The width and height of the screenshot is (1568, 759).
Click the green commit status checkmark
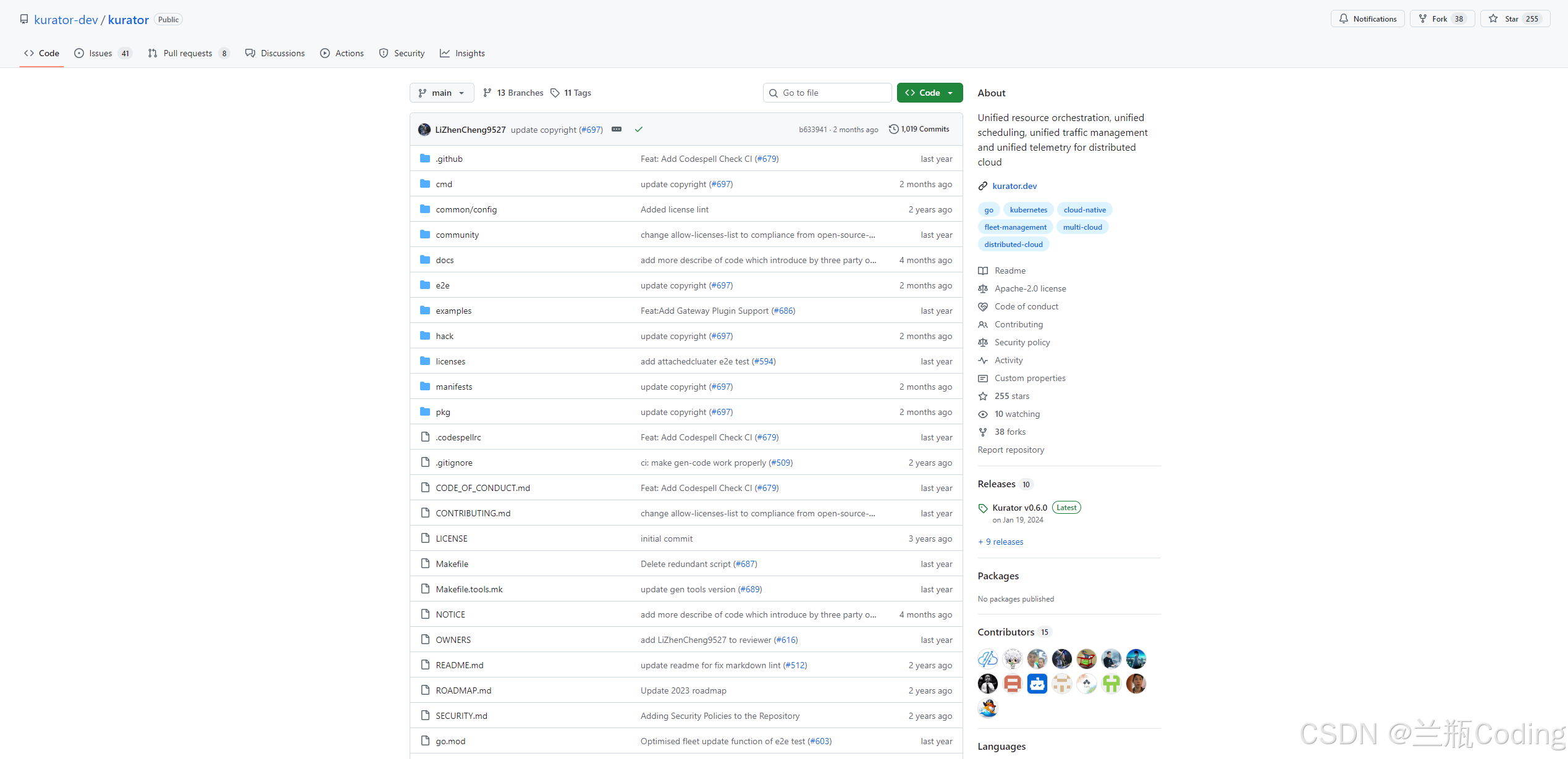(x=639, y=129)
